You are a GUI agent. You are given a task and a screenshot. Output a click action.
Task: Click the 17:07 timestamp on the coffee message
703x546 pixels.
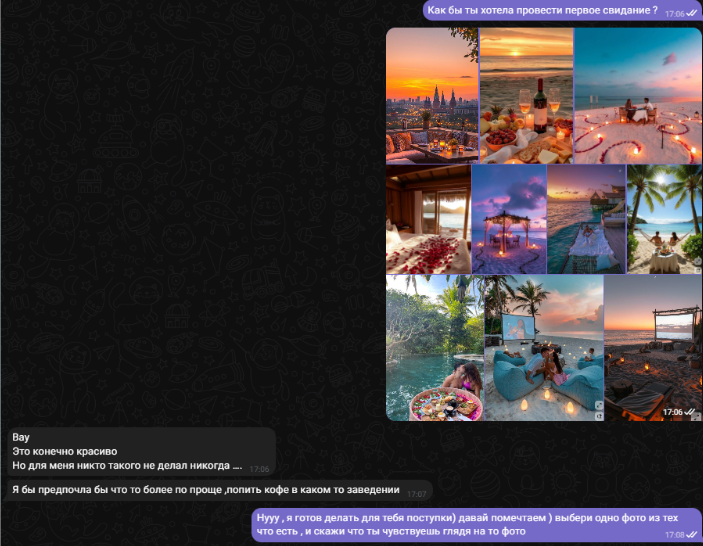click(416, 494)
